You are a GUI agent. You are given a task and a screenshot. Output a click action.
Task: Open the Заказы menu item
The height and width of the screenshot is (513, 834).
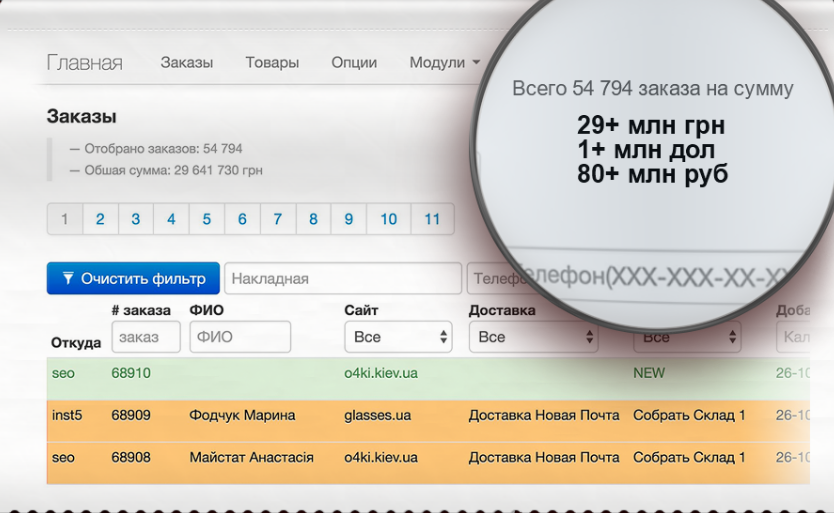(186, 63)
